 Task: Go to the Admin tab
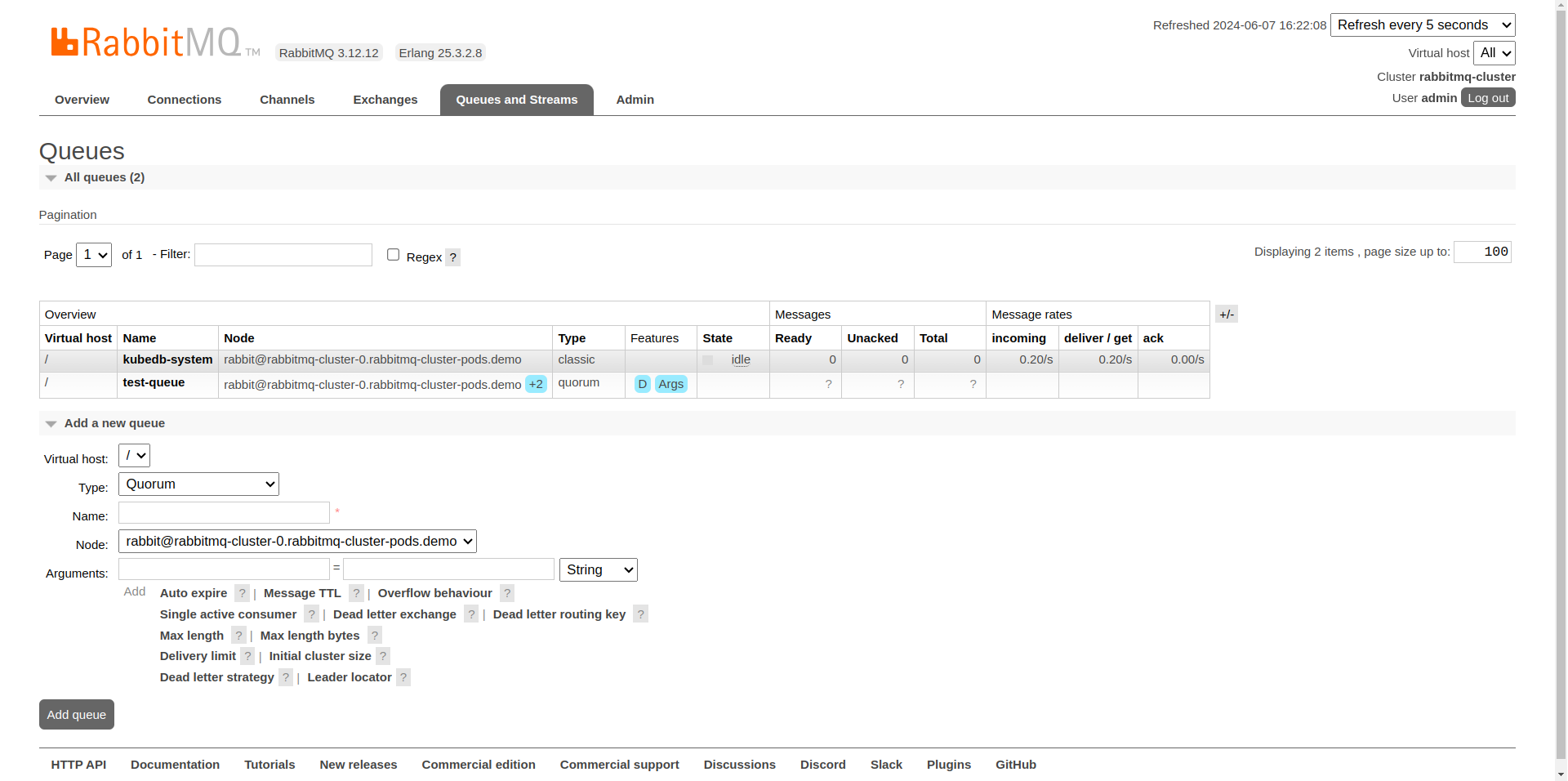(x=635, y=100)
